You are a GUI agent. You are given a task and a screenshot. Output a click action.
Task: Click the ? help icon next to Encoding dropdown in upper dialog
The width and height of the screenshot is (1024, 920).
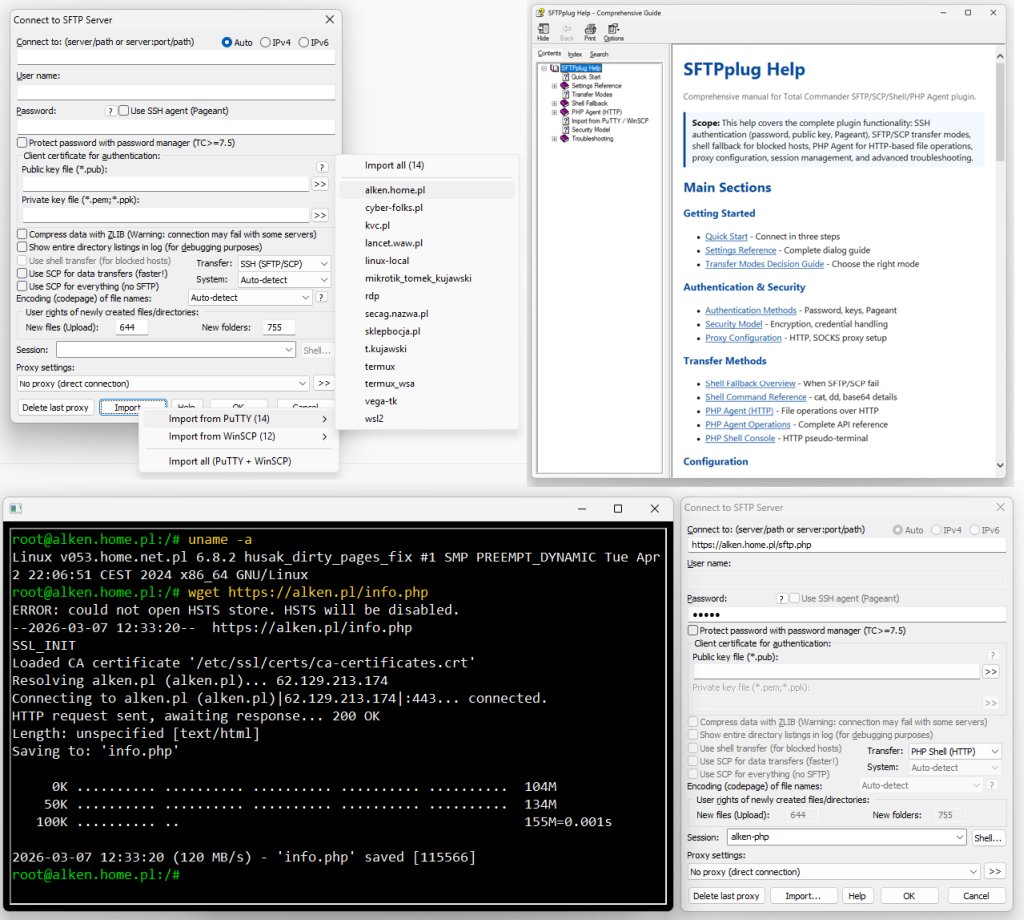pyautogui.click(x=321, y=298)
